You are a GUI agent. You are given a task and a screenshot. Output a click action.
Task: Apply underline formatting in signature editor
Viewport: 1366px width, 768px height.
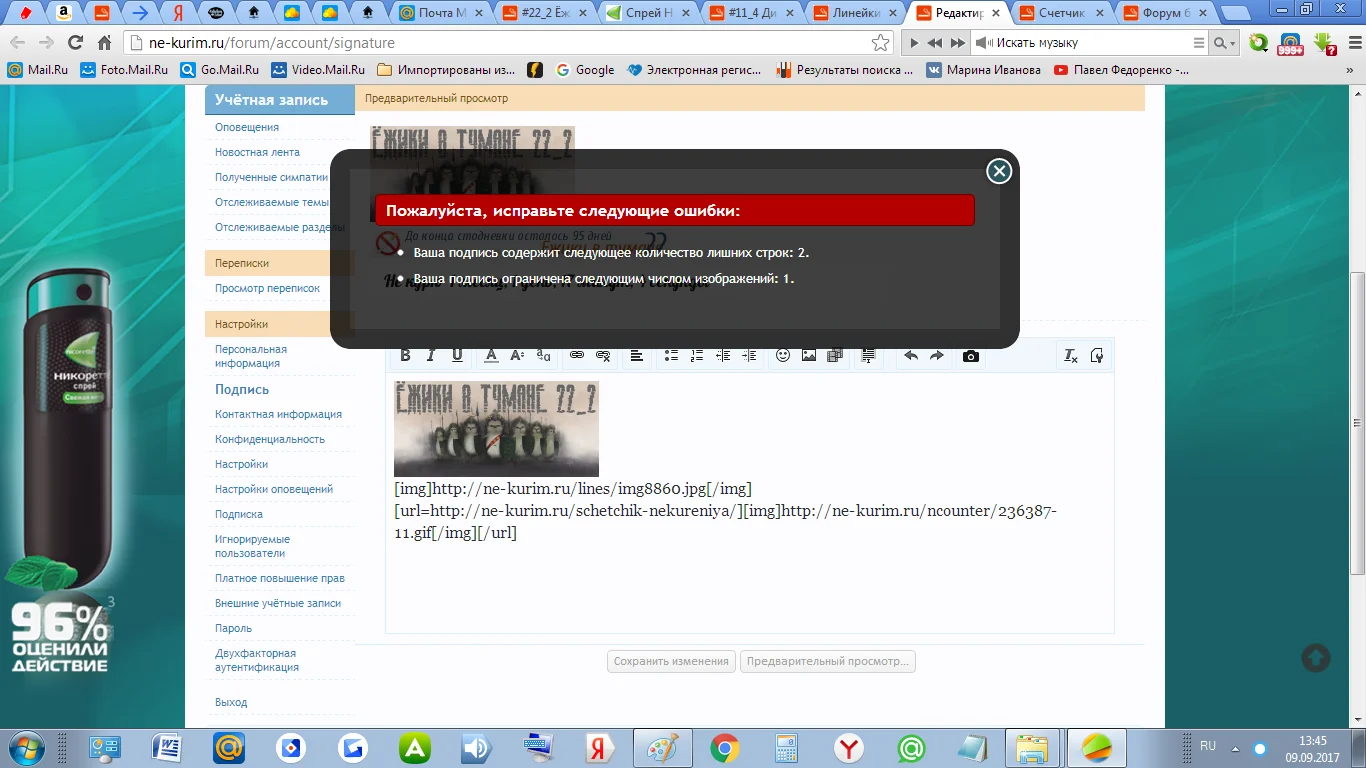[457, 355]
